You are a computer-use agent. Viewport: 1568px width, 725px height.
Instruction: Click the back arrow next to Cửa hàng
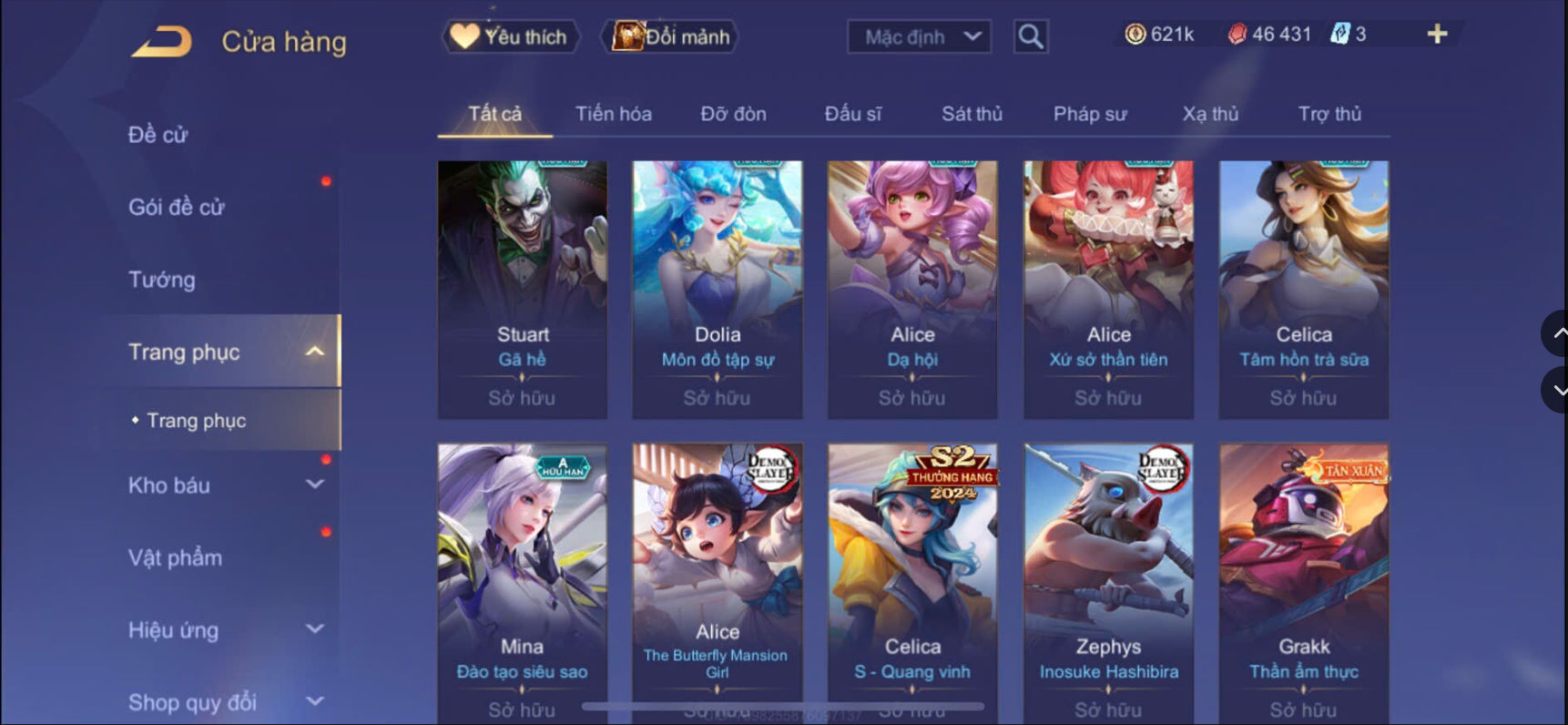(161, 42)
